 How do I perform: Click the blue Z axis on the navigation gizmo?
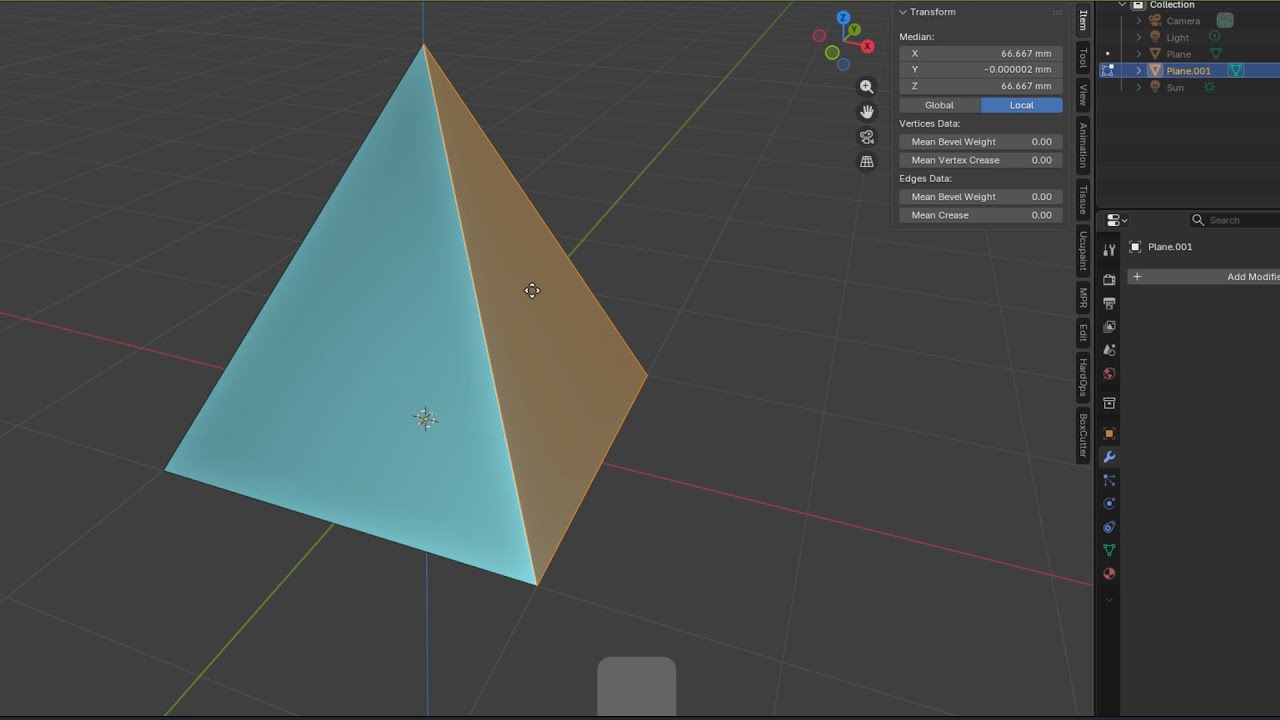843,18
